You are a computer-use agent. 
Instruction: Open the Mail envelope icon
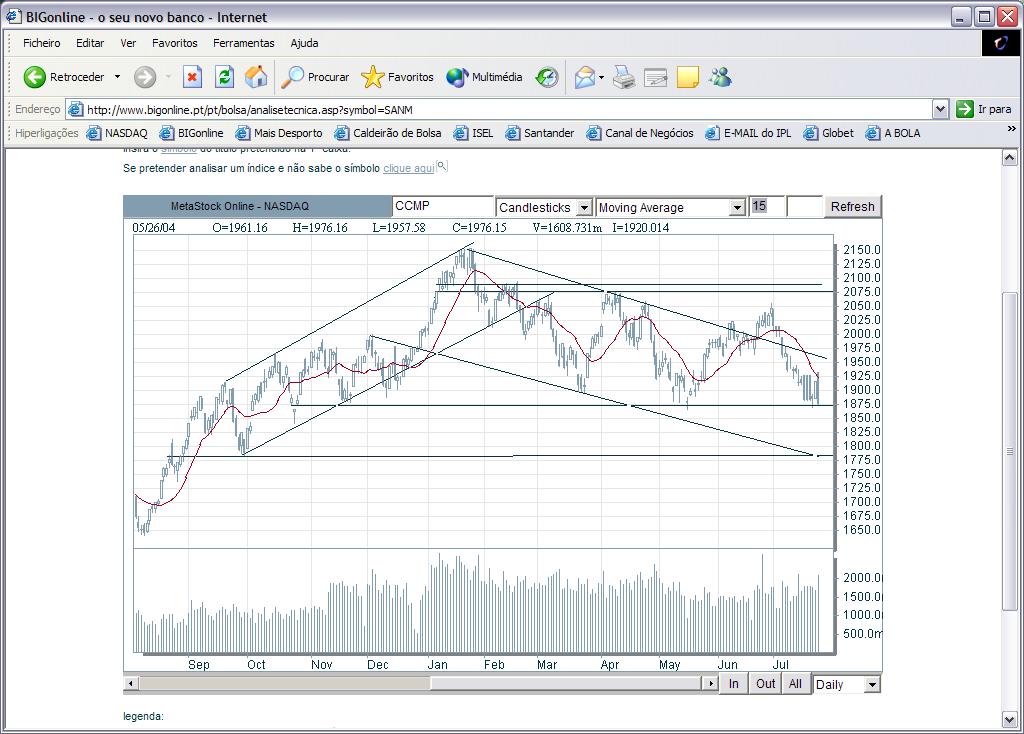point(585,77)
